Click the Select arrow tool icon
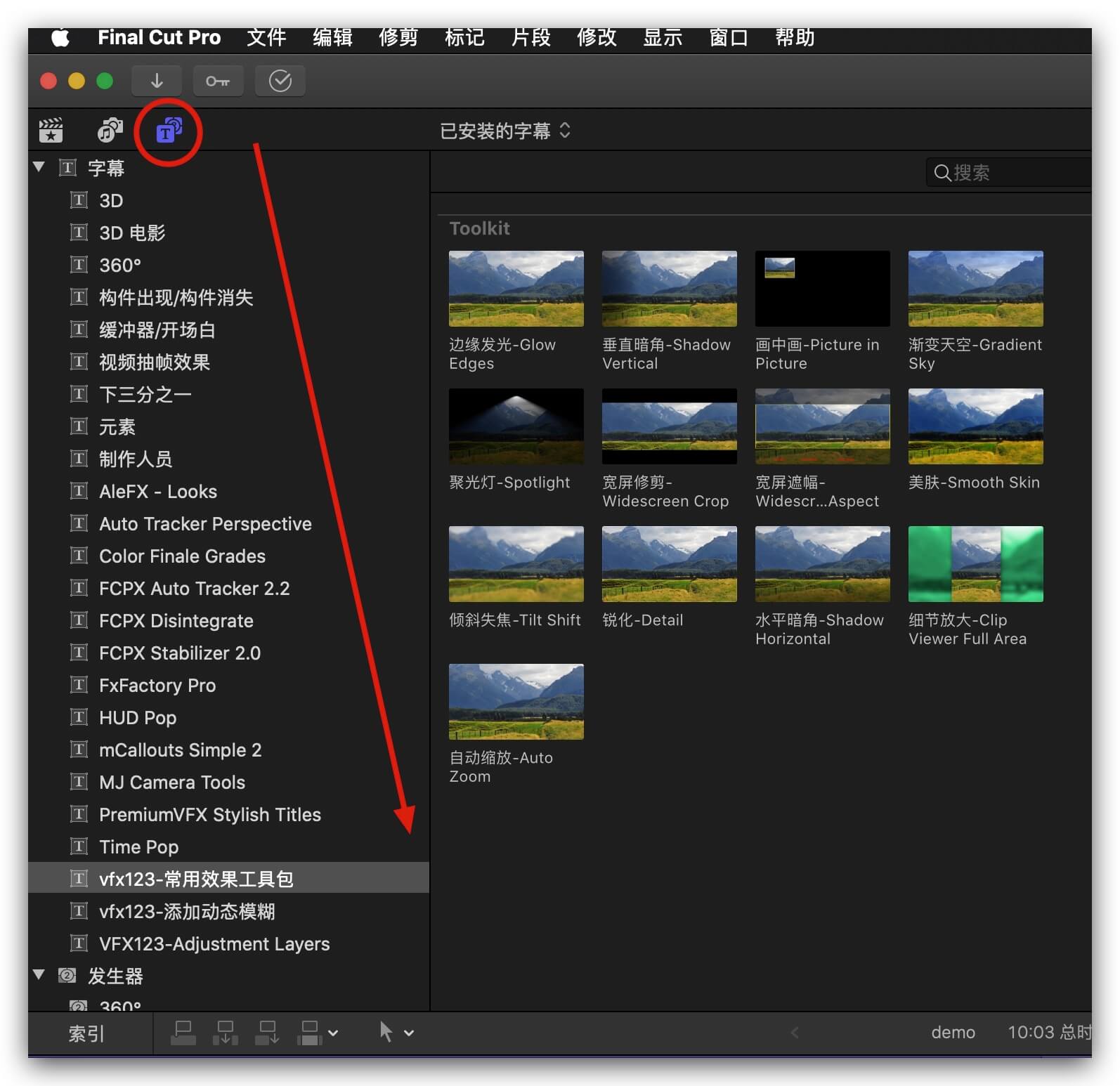This screenshot has height=1086, width=1120. (386, 1032)
